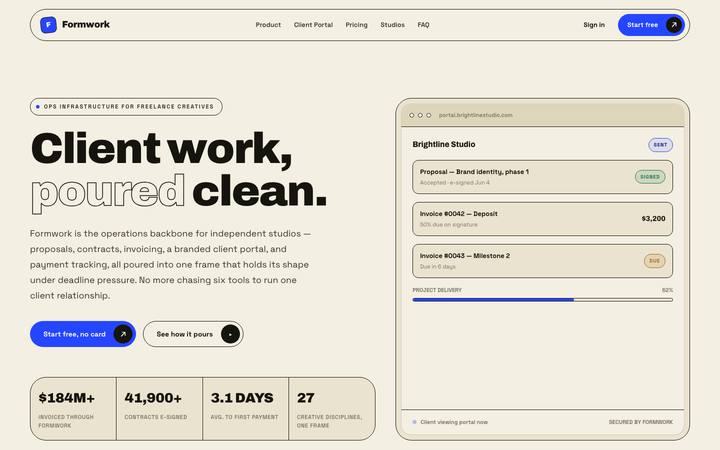Open the FAQ nav link
This screenshot has height=450, width=720.
tap(423, 25)
